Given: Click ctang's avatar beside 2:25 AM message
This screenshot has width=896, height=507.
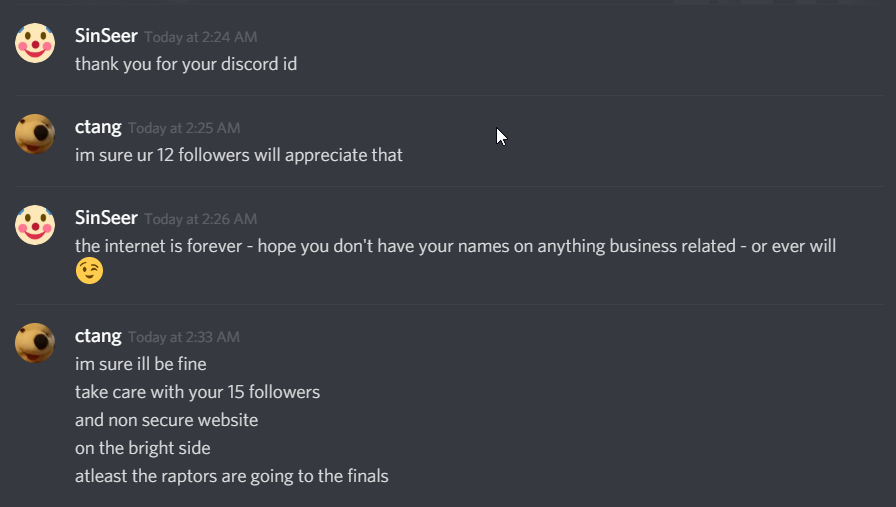Looking at the screenshot, I should [x=35, y=134].
